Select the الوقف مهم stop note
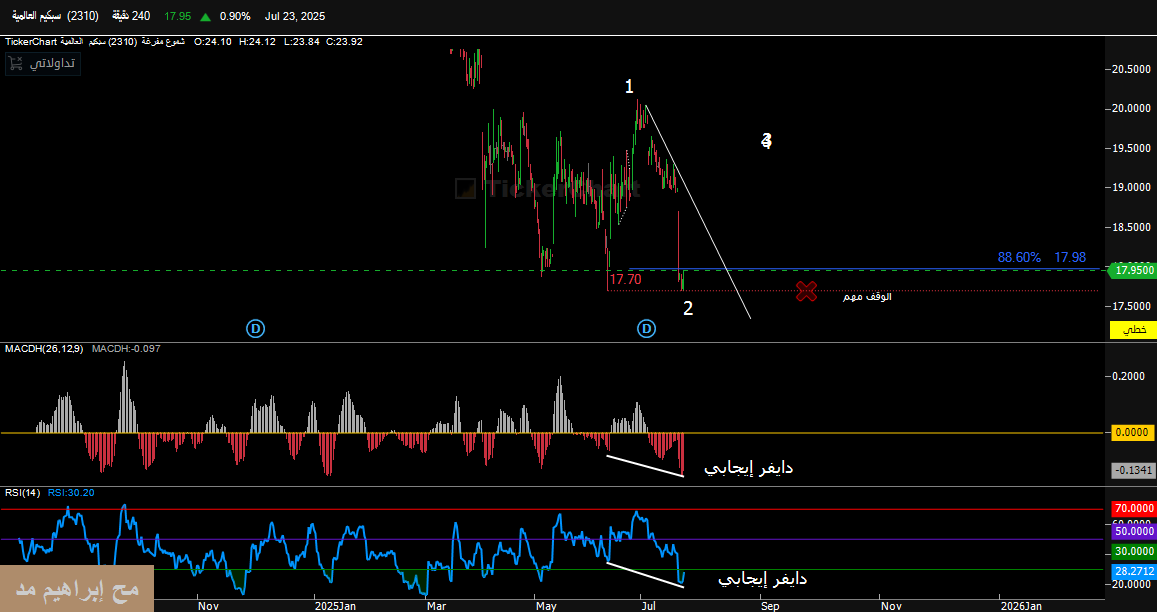 coord(868,297)
